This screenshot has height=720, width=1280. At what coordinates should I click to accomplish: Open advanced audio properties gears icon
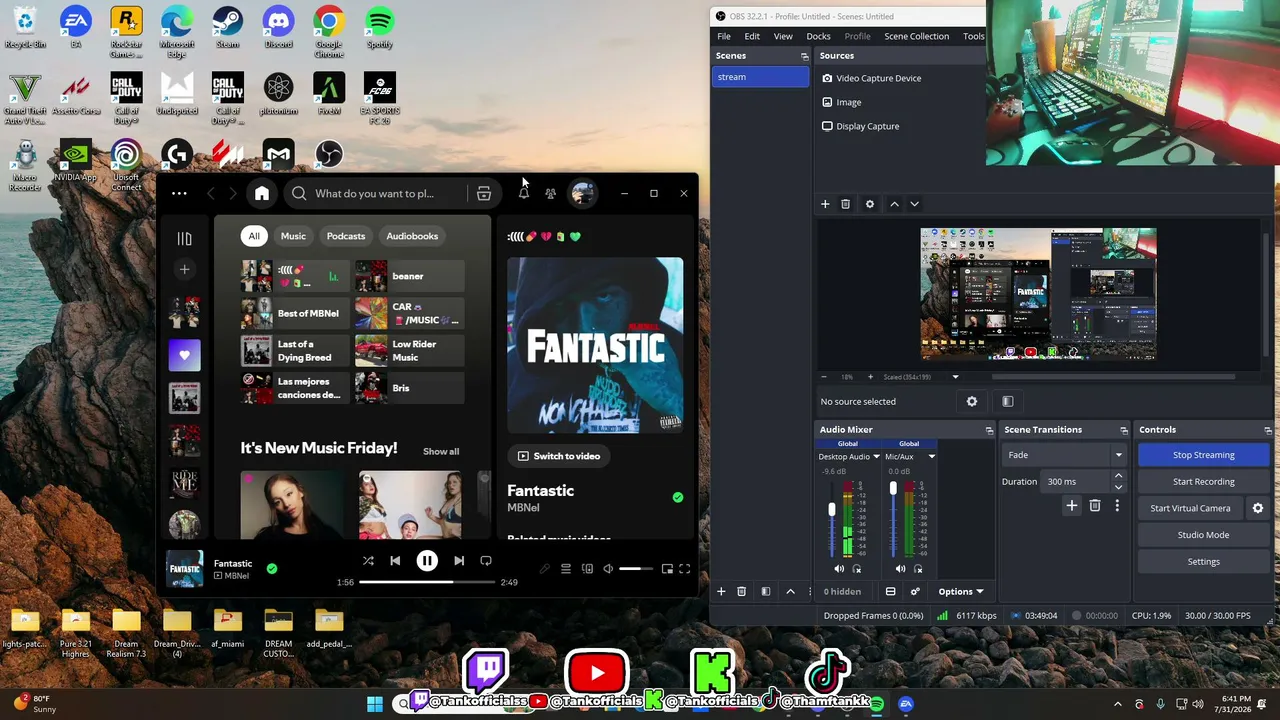pos(914,591)
